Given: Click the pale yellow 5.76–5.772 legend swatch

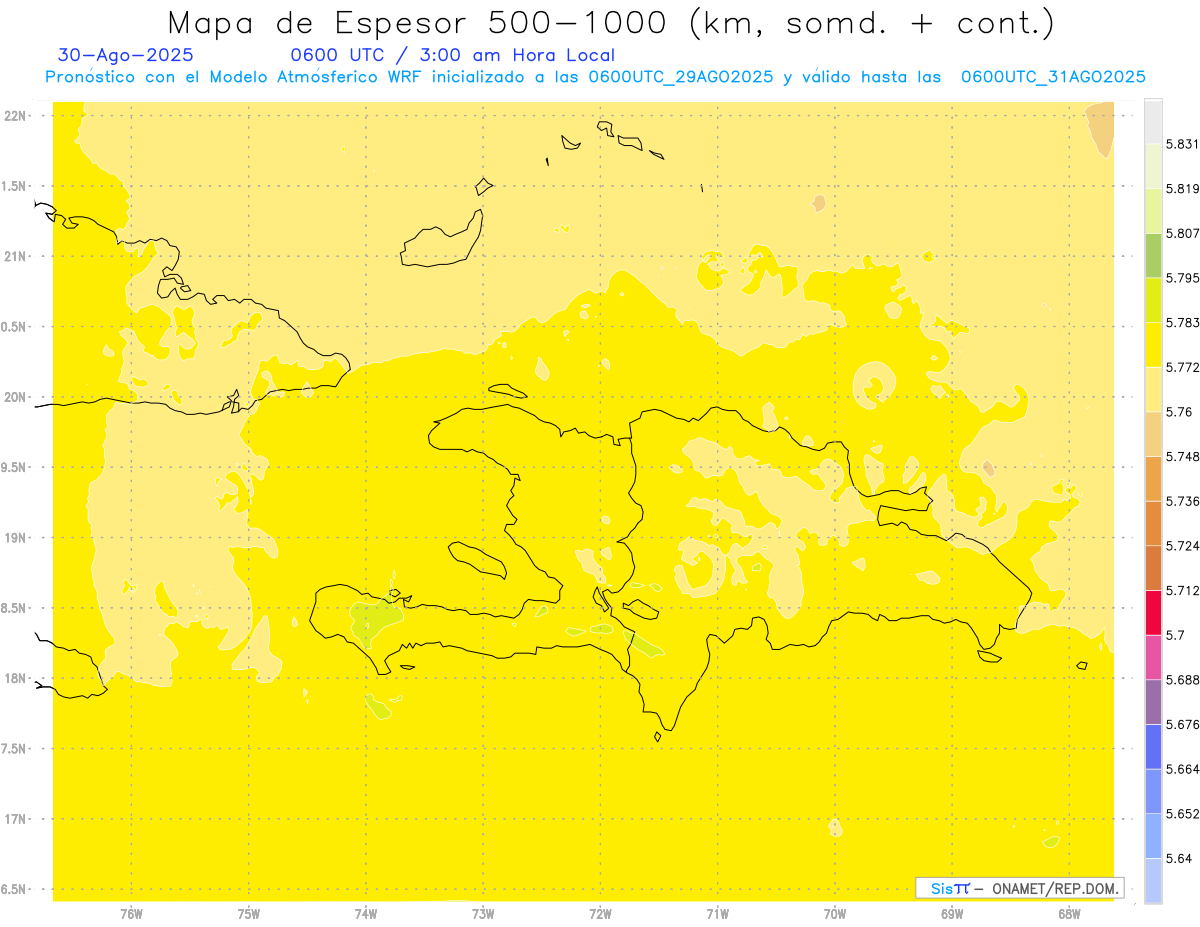Looking at the screenshot, I should 1153,388.
